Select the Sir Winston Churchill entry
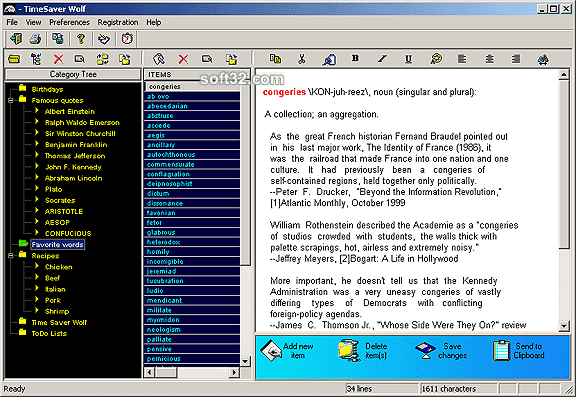 point(80,134)
